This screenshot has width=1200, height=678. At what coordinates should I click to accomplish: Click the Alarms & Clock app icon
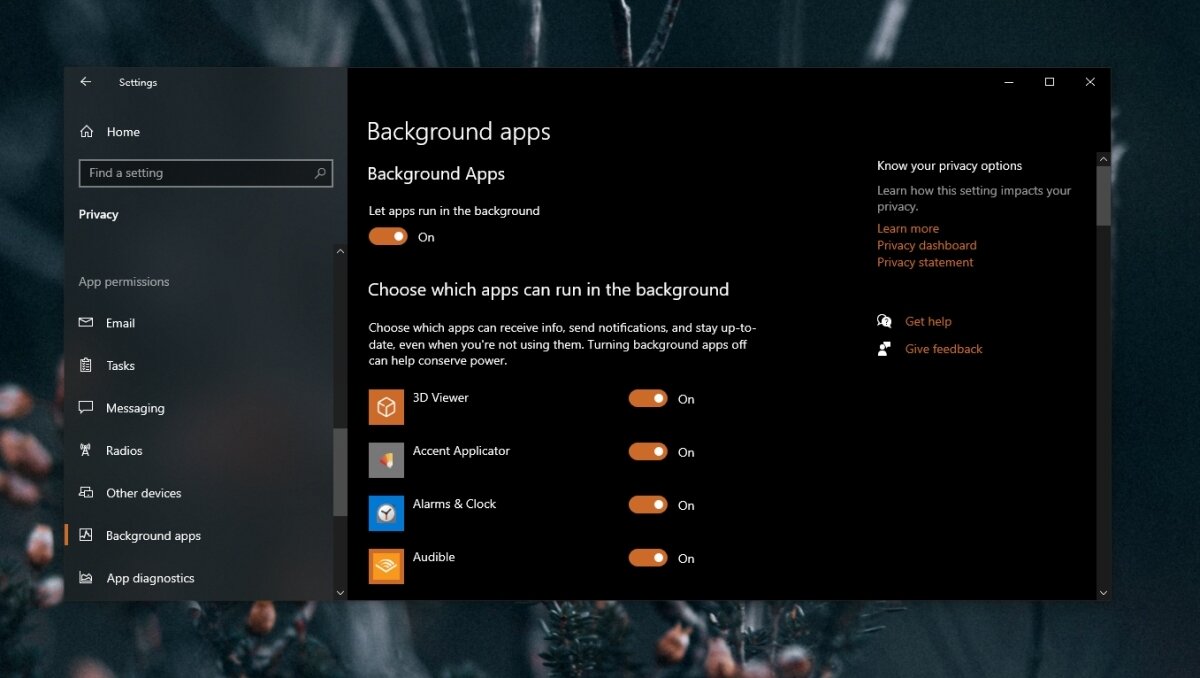386,513
